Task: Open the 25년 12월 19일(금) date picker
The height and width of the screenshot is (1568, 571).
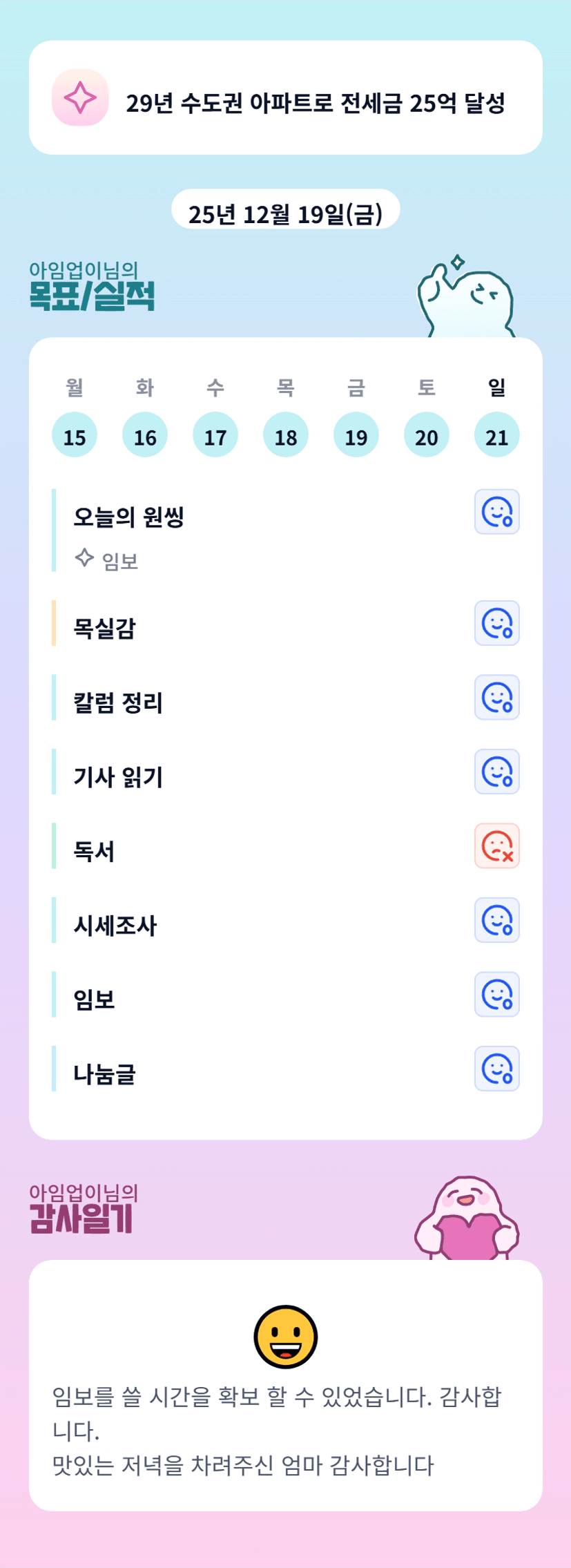Action: tap(285, 213)
